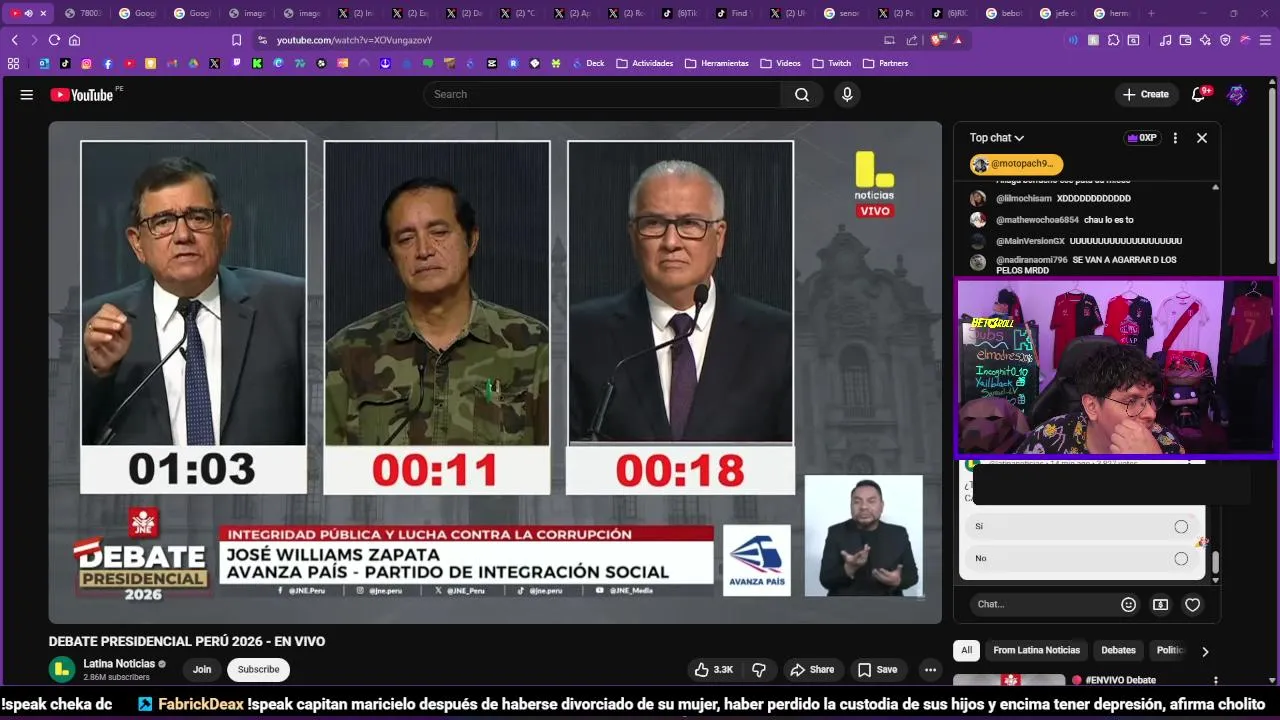
Task: Focus the YouTube search field
Action: (602, 95)
